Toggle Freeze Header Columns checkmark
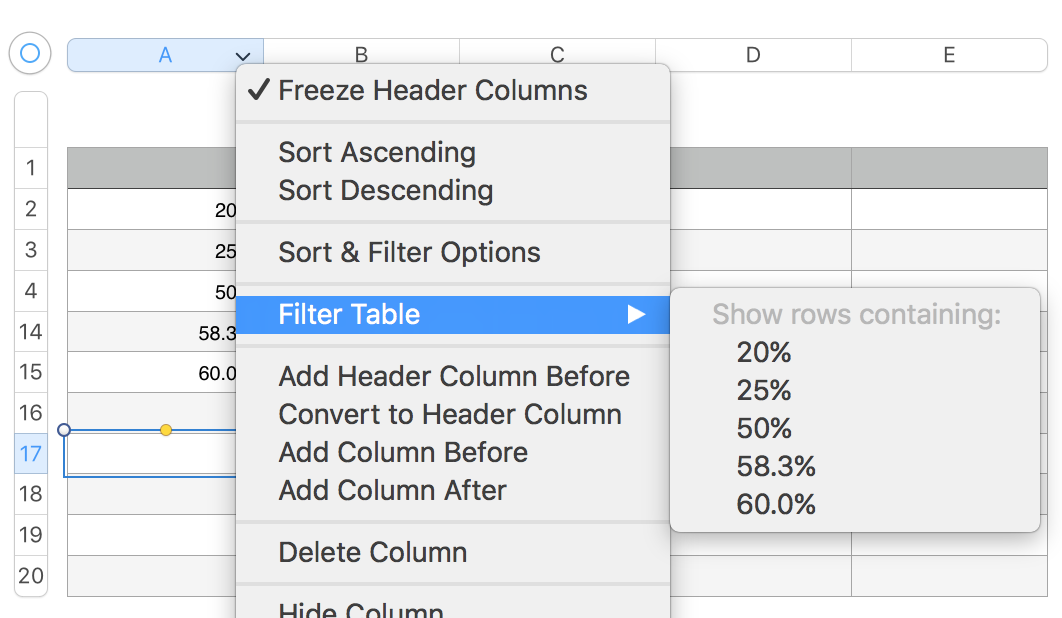The height and width of the screenshot is (618, 1062). pos(258,91)
